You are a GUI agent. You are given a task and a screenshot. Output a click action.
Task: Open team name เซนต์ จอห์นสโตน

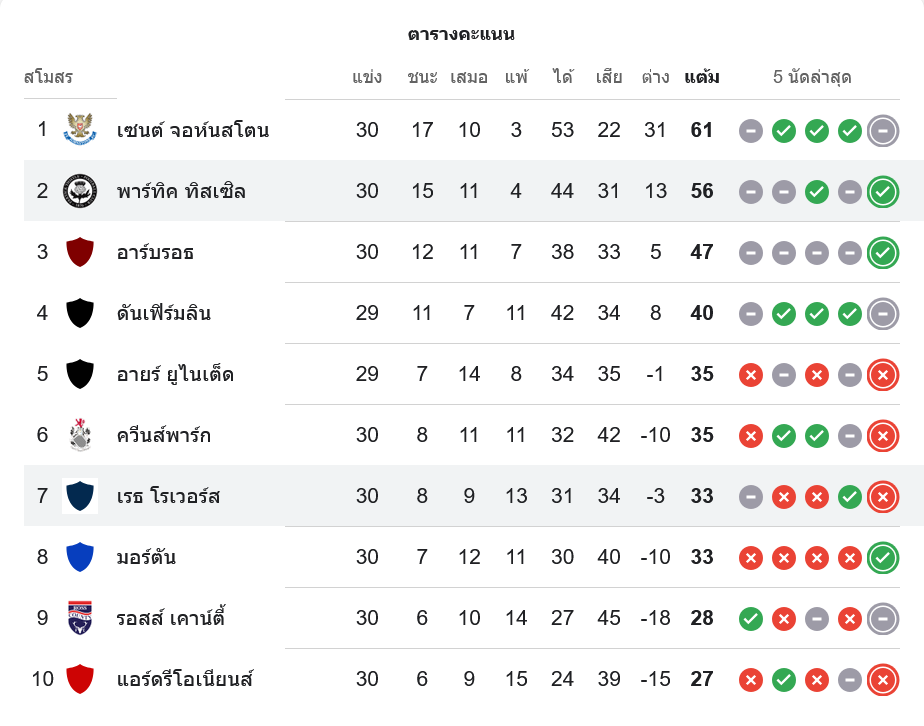(x=193, y=130)
